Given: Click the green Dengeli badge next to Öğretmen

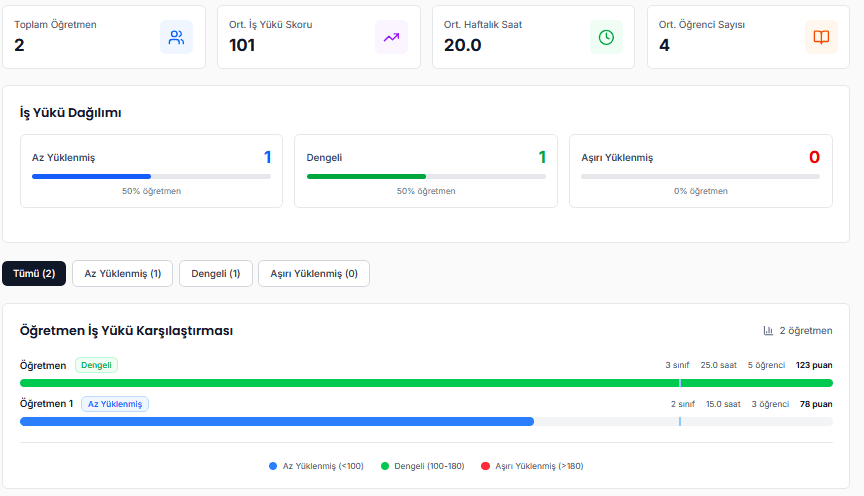Looking at the screenshot, I should pos(96,365).
